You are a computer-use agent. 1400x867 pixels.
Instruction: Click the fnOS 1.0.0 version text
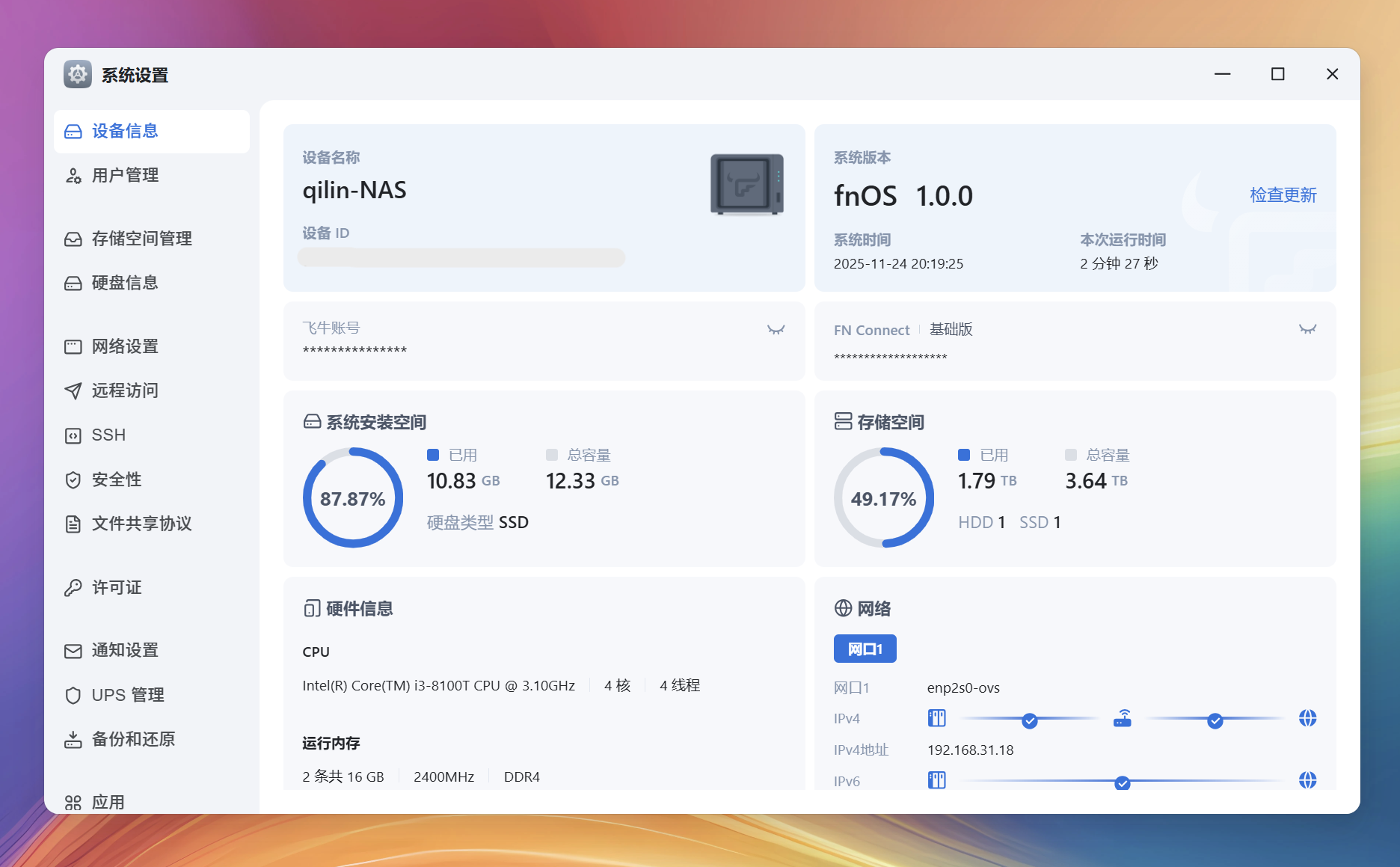pos(903,197)
